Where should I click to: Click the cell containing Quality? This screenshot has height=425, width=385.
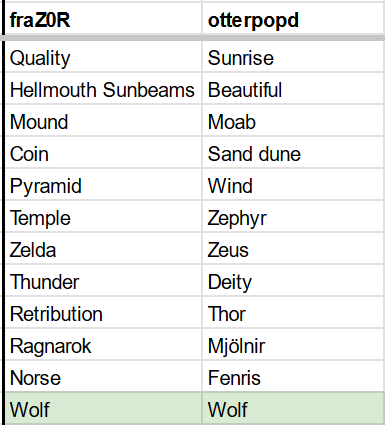[x=104, y=57]
